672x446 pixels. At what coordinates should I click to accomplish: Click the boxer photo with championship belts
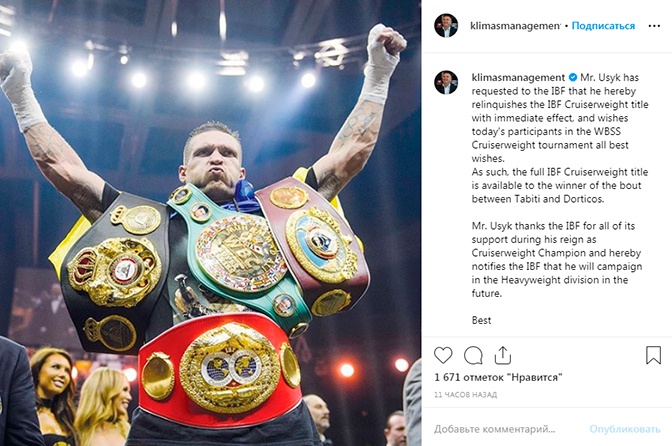(x=210, y=223)
